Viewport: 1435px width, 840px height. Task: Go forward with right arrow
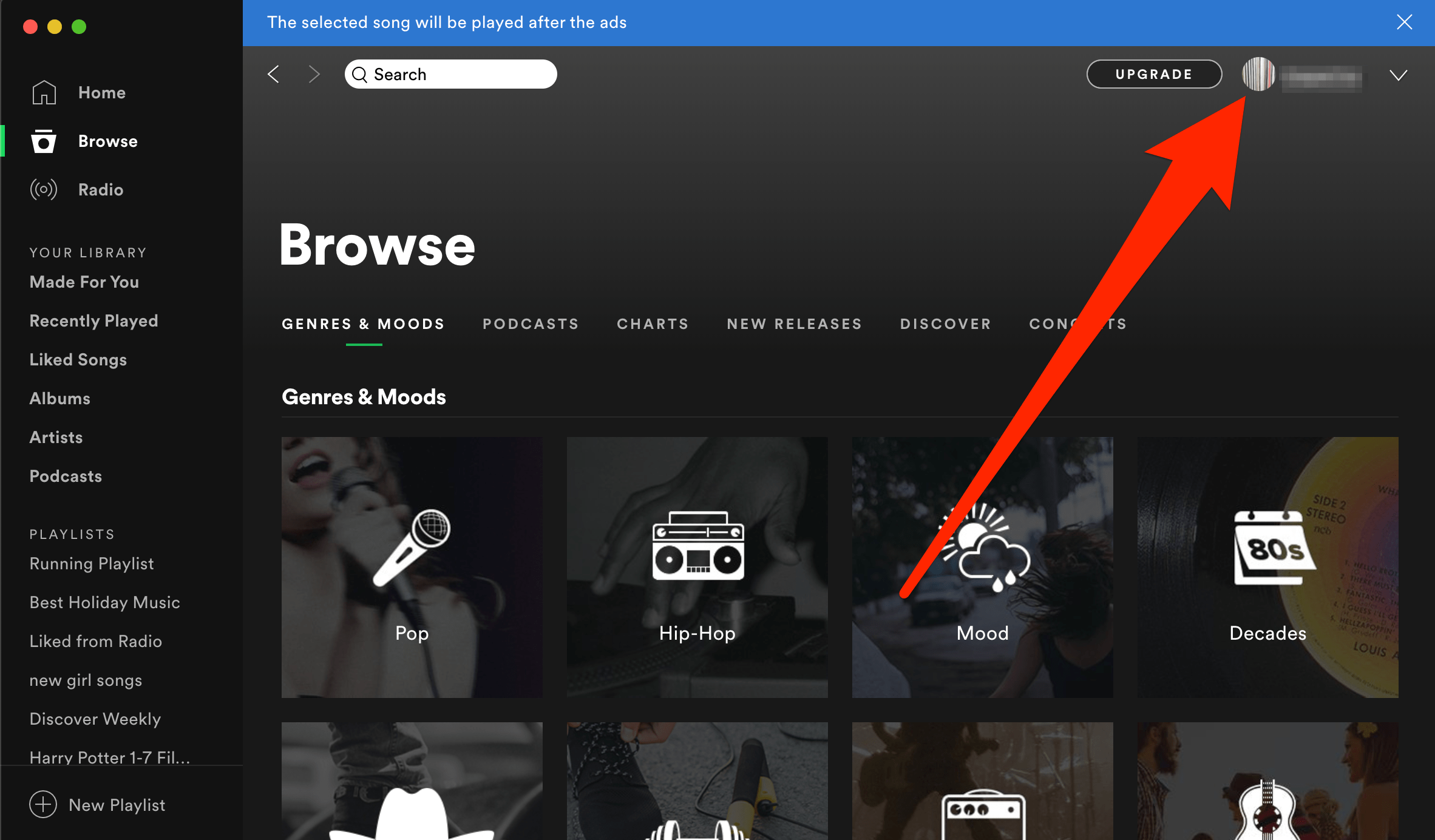click(314, 74)
